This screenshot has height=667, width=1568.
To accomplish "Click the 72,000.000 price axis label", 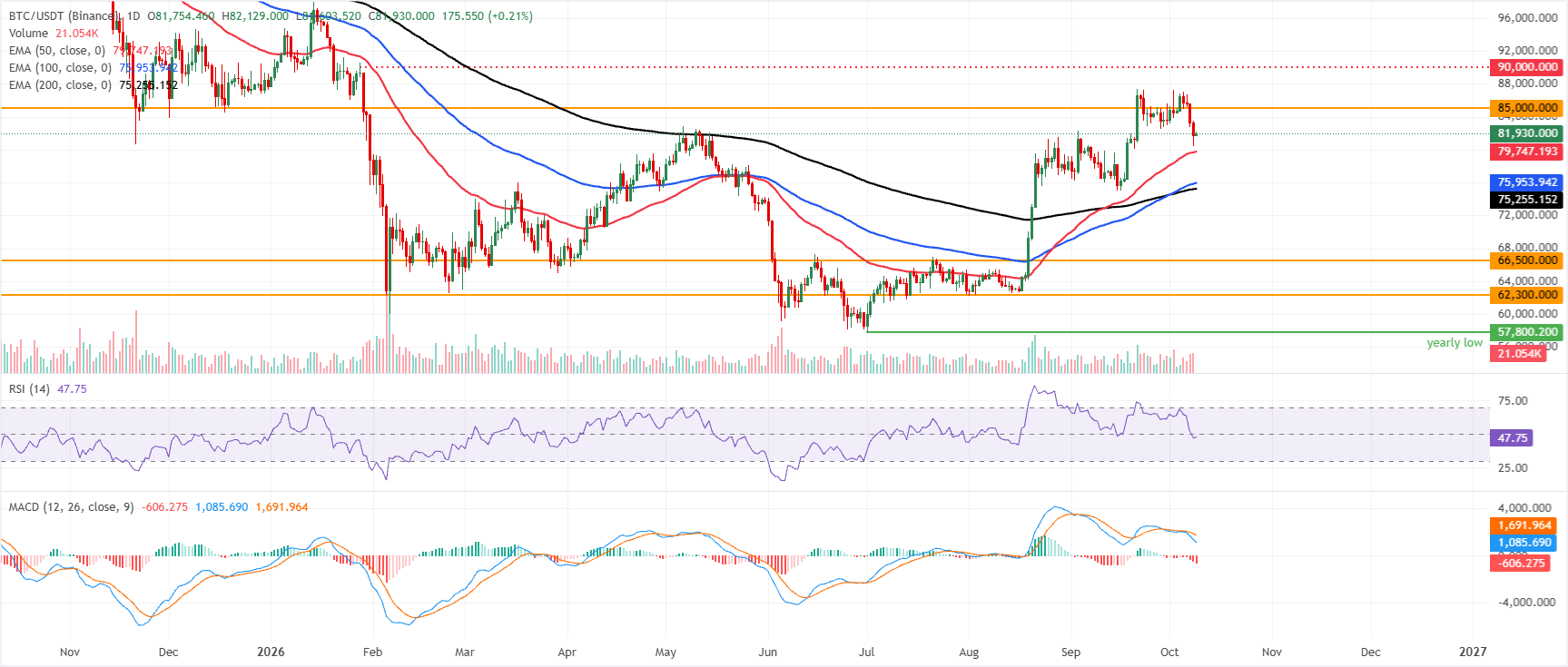I will point(1528,215).
